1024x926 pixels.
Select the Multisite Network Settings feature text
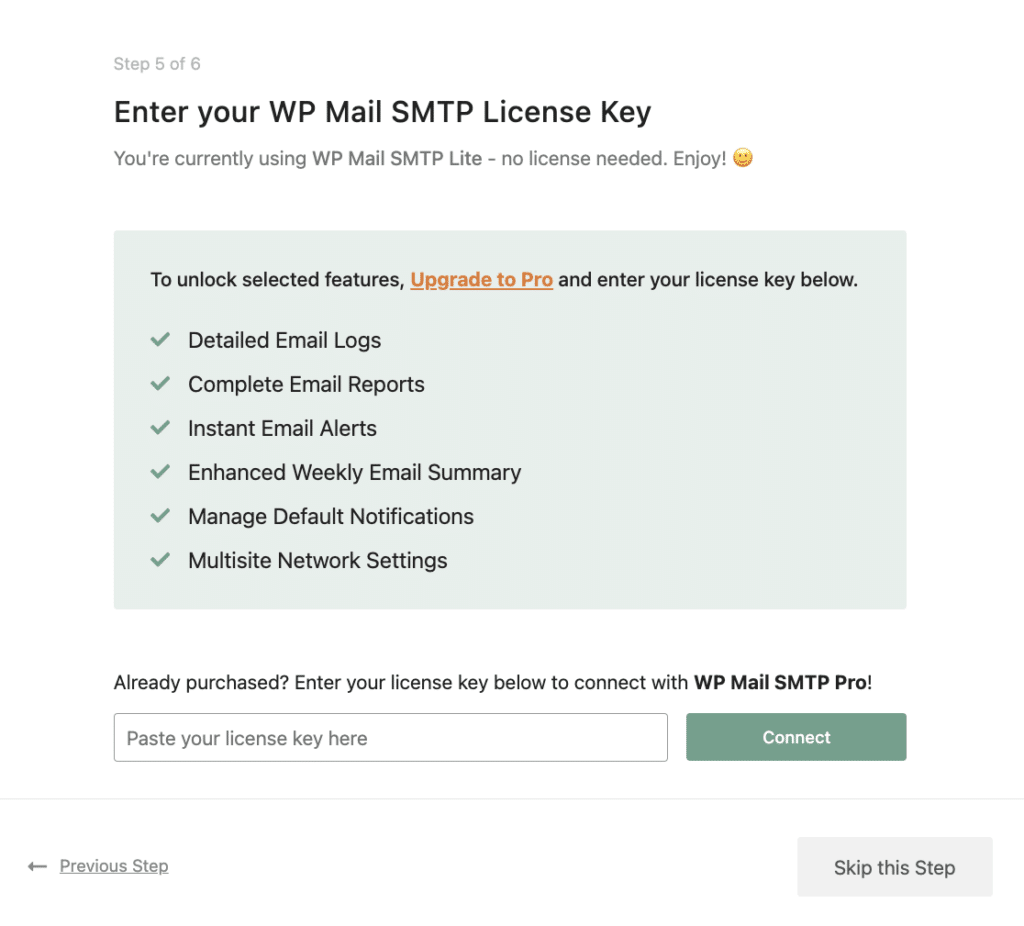[x=317, y=560]
